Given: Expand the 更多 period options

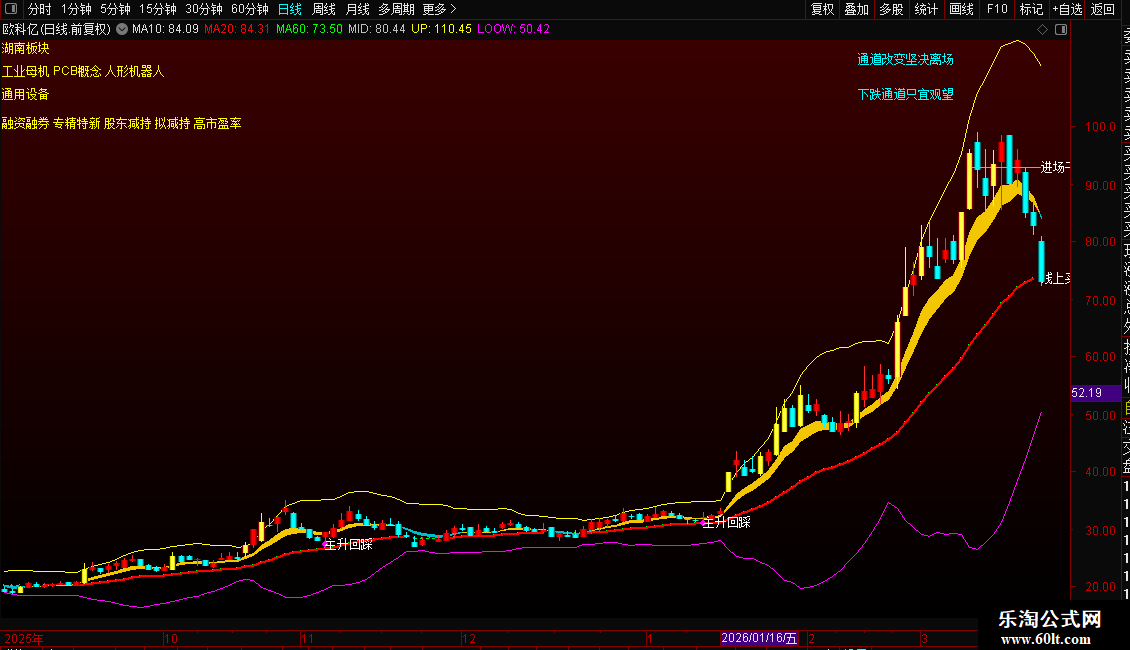Looking at the screenshot, I should click(440, 9).
